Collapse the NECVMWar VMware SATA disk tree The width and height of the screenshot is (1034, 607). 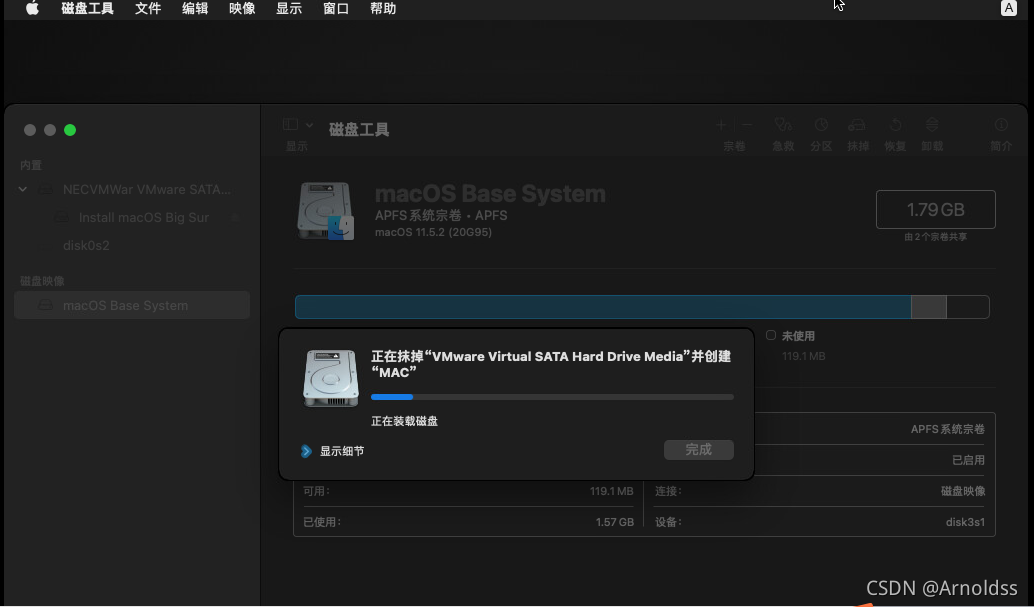pos(22,189)
